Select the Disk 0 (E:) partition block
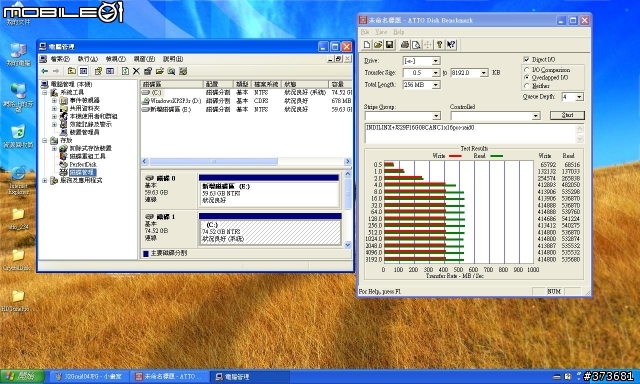 pos(269,191)
